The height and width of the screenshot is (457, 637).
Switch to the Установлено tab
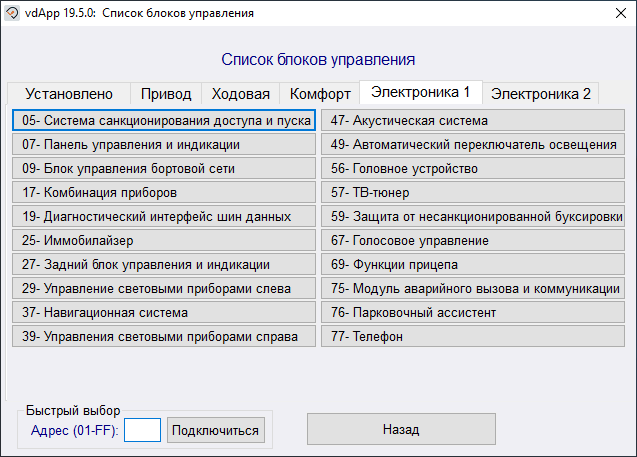[x=67, y=94]
